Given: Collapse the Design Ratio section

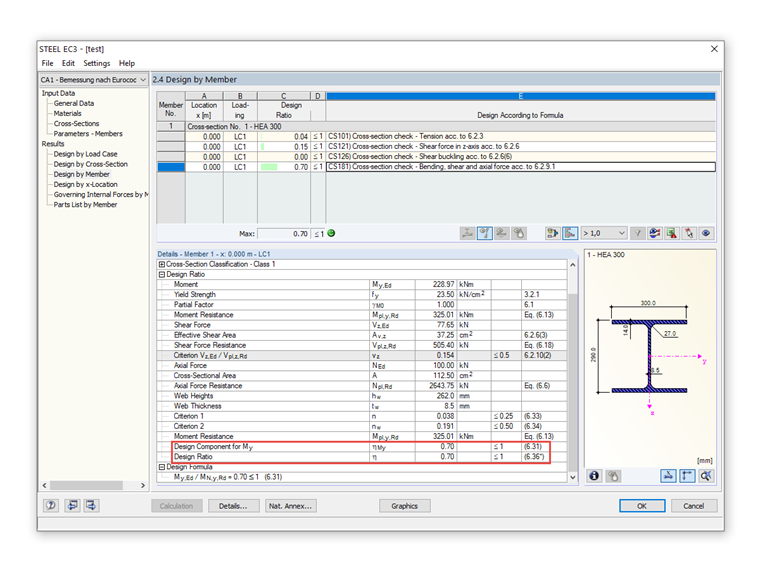Looking at the screenshot, I should point(162,275).
